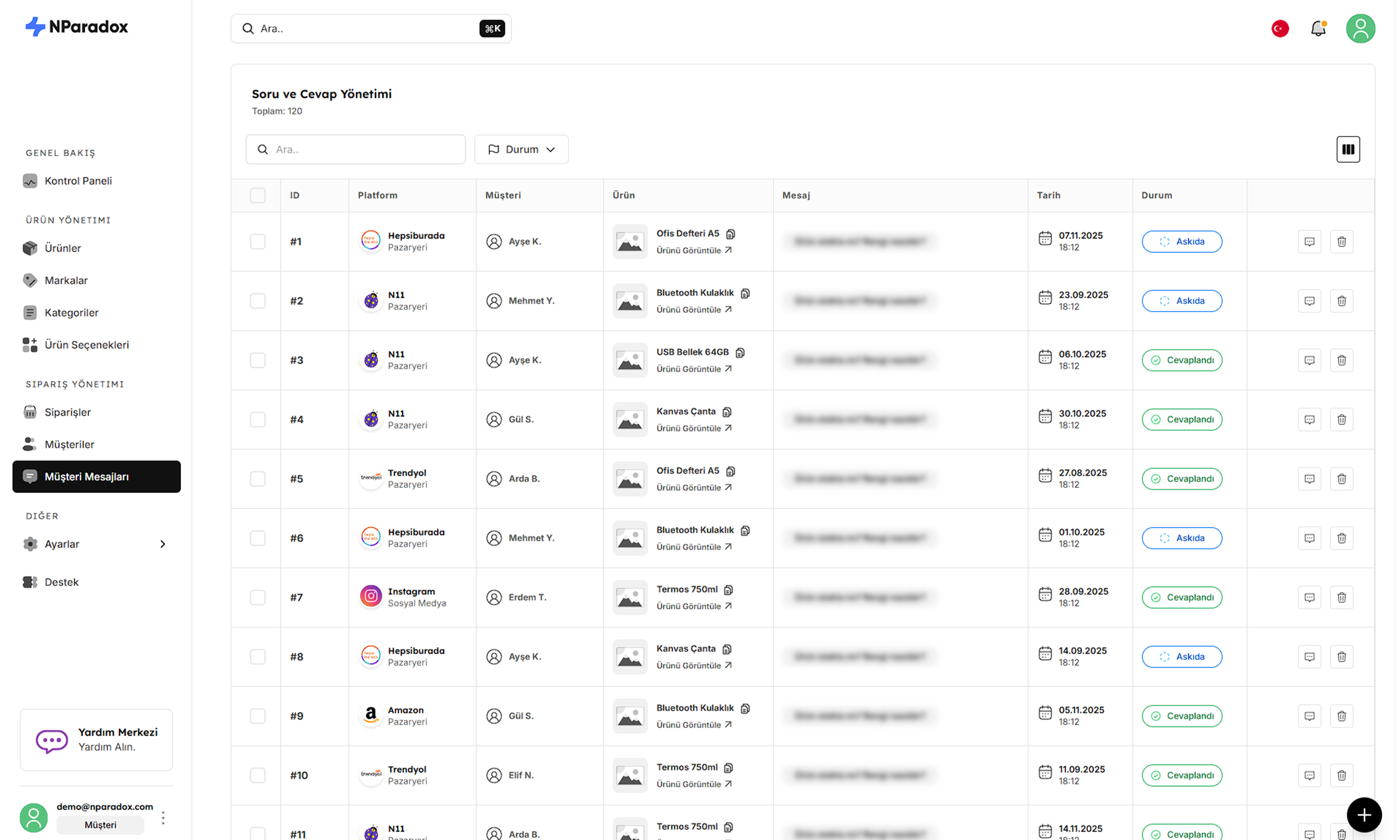Click the three-dot menu beside demo@nparadox.com
This screenshot has width=1400, height=840.
pos(163,817)
